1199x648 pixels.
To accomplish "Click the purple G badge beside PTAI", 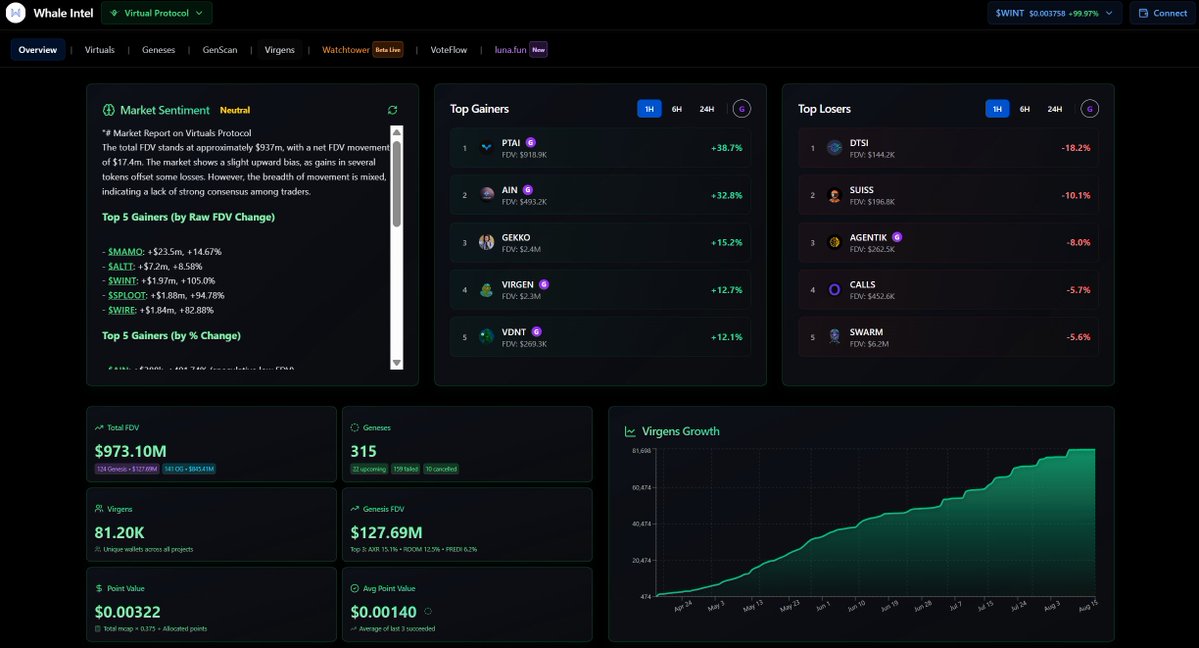I will (531, 142).
